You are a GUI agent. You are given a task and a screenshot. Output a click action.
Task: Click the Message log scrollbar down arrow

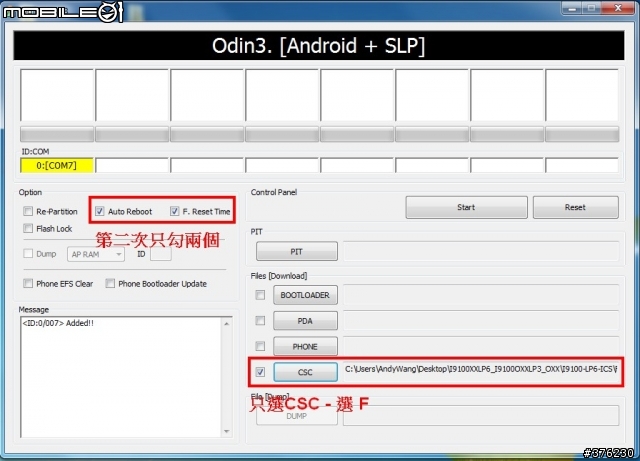[x=227, y=431]
